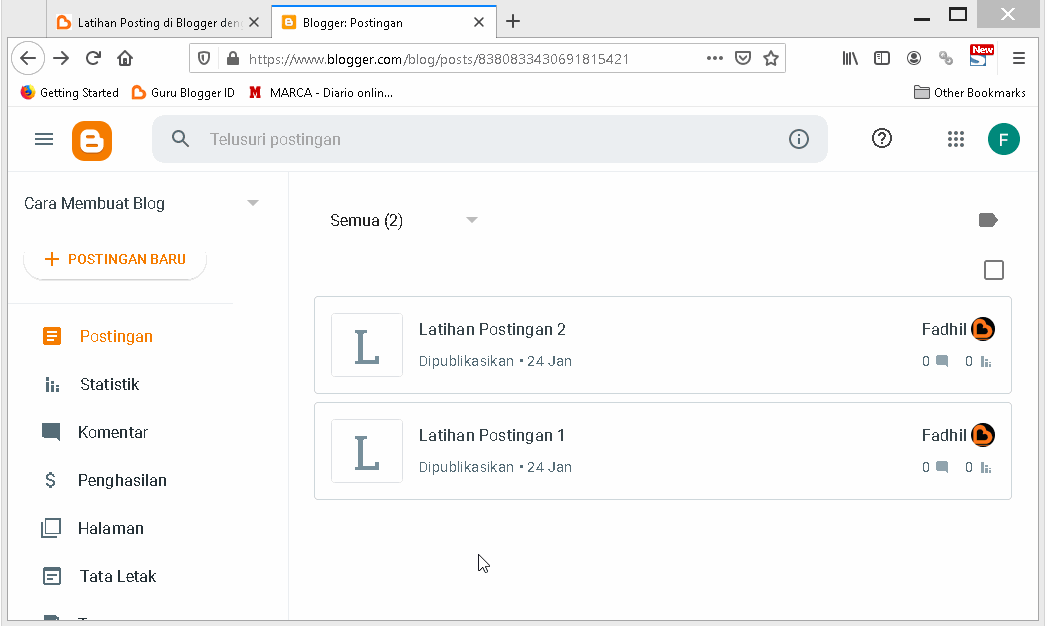Open the Firefox Library icon
Screen dimensions: 1047x626
tap(850, 59)
